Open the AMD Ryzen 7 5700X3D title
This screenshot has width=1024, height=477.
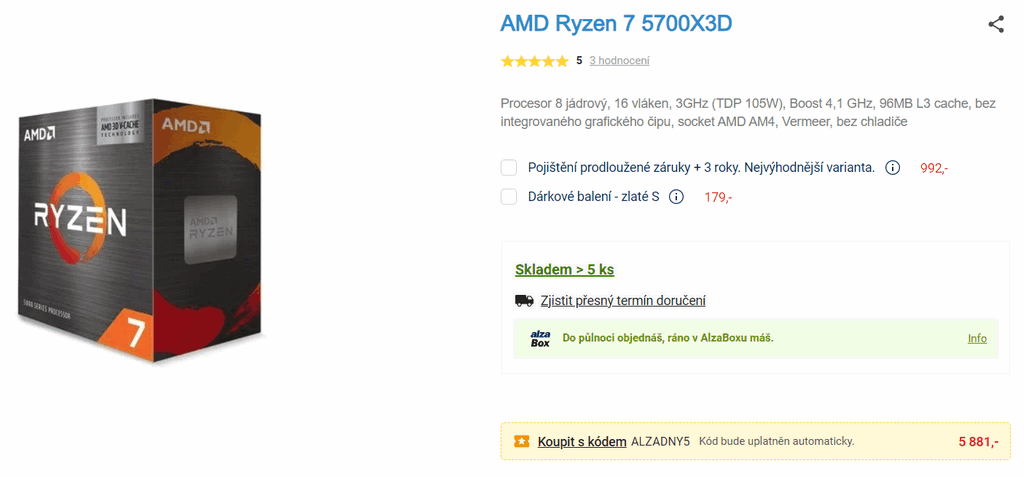coord(616,24)
